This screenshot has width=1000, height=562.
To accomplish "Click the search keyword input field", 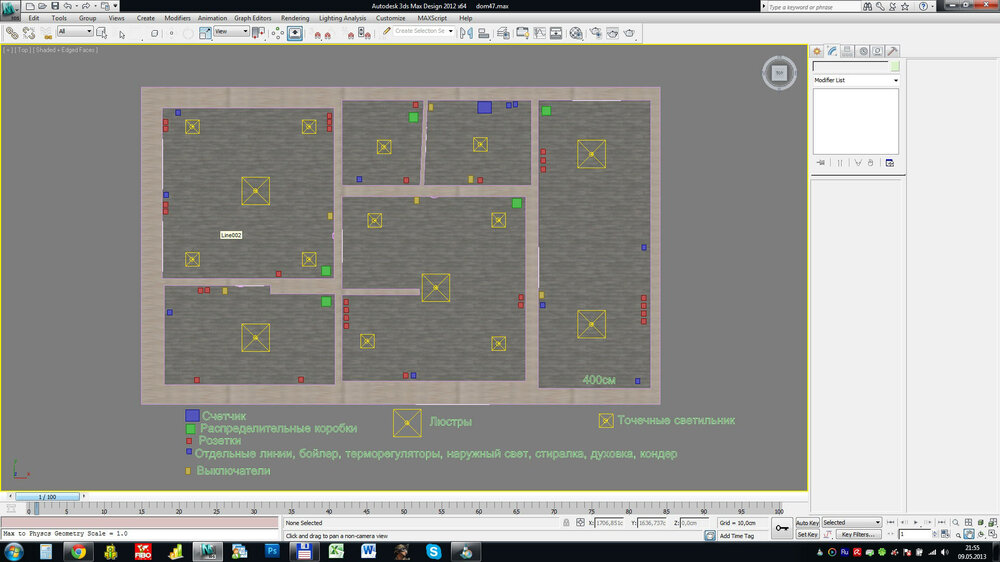I will tap(815, 6).
